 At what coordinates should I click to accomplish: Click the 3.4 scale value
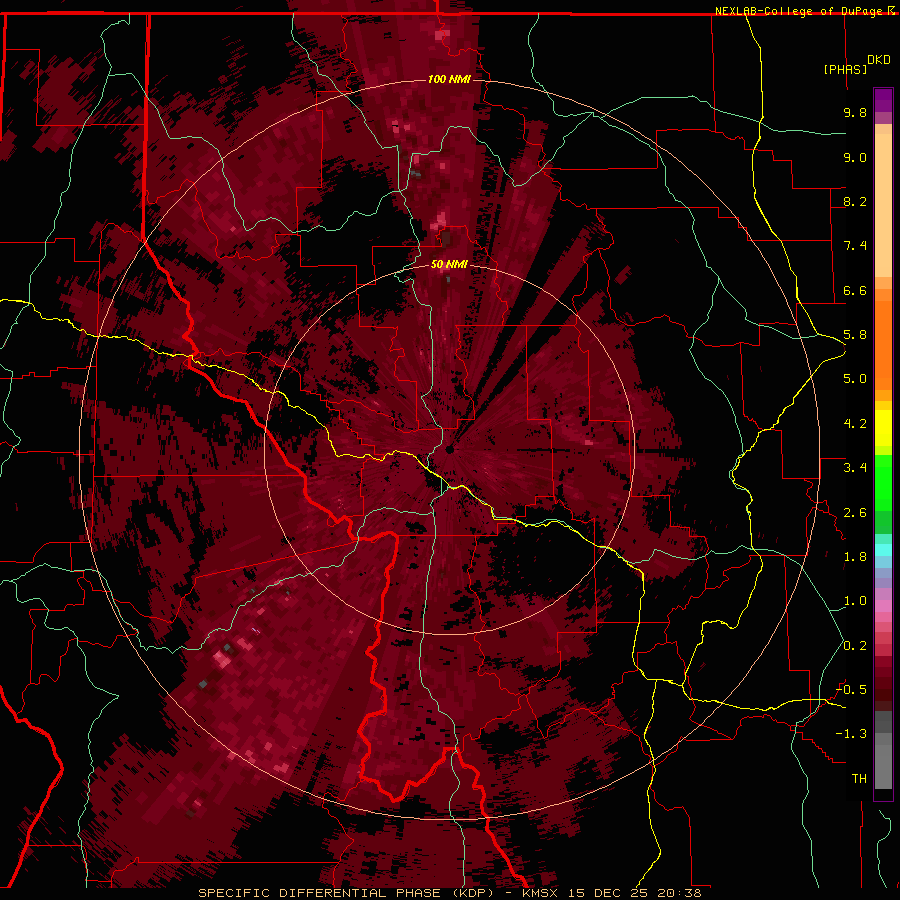point(855,468)
